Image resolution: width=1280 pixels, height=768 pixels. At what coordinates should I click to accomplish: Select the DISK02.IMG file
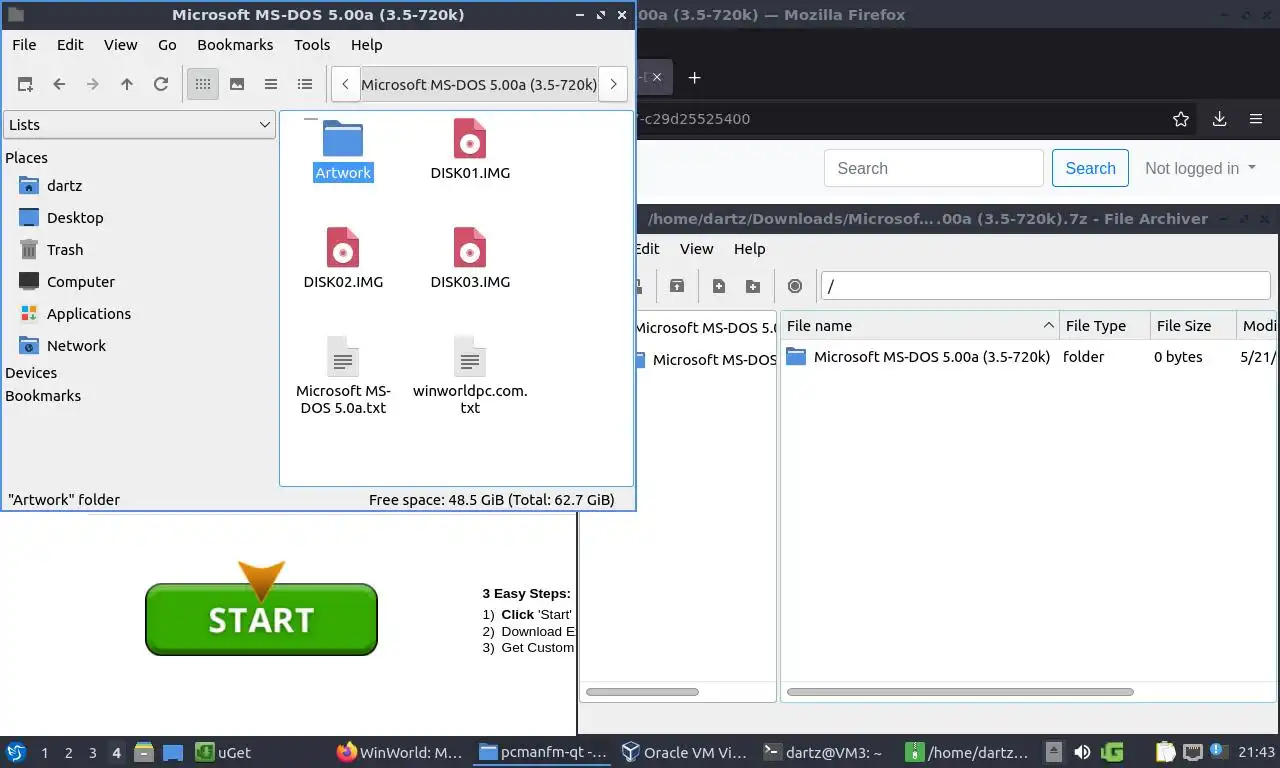pos(343,259)
